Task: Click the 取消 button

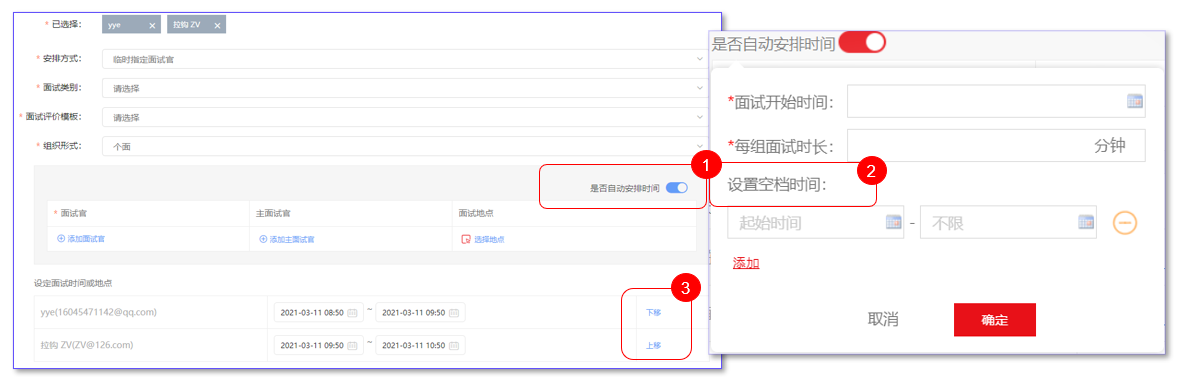Action: tap(883, 319)
